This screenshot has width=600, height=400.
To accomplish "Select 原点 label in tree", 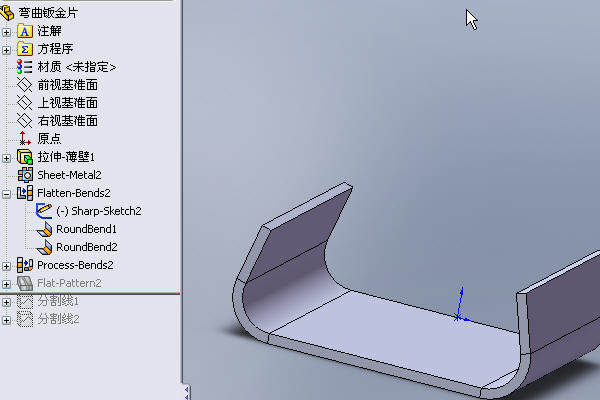I will 49,139.
